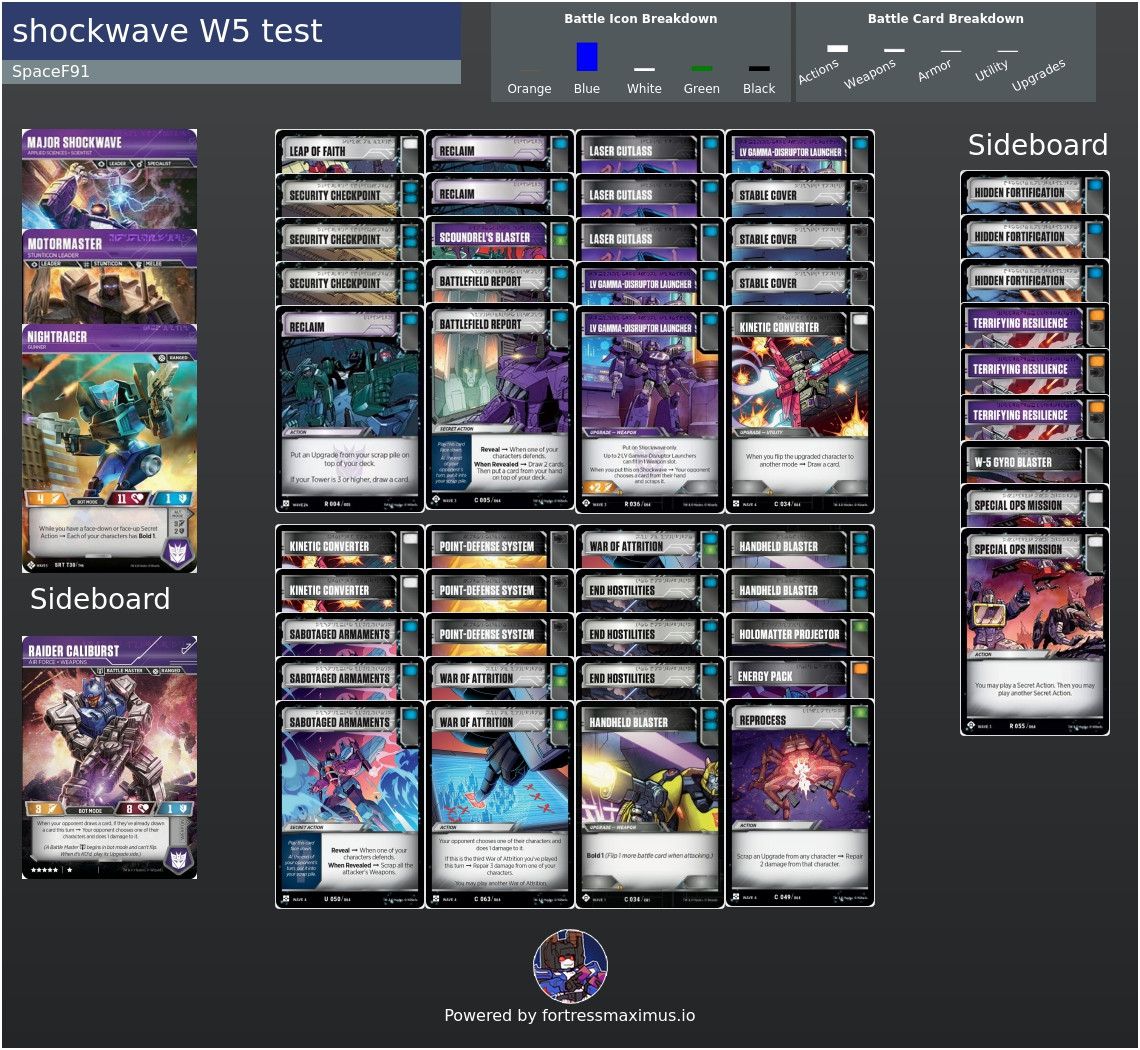Click the author name SpaceF91
This screenshot has height=1050, width=1140.
pos(51,71)
